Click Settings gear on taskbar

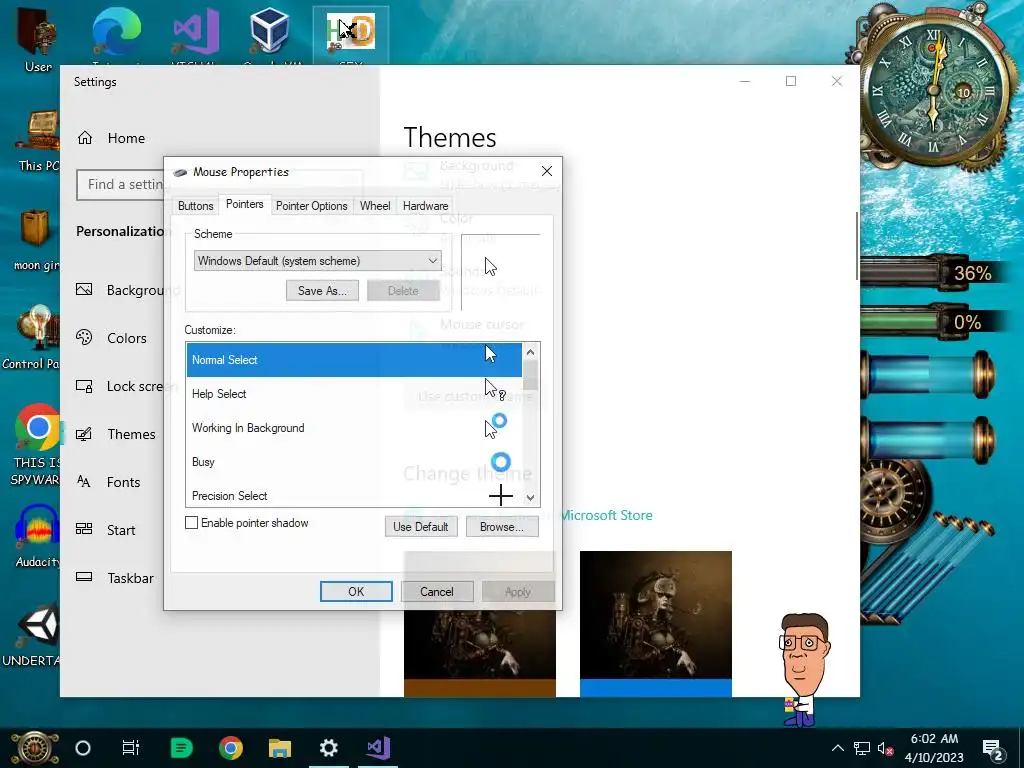pos(328,748)
